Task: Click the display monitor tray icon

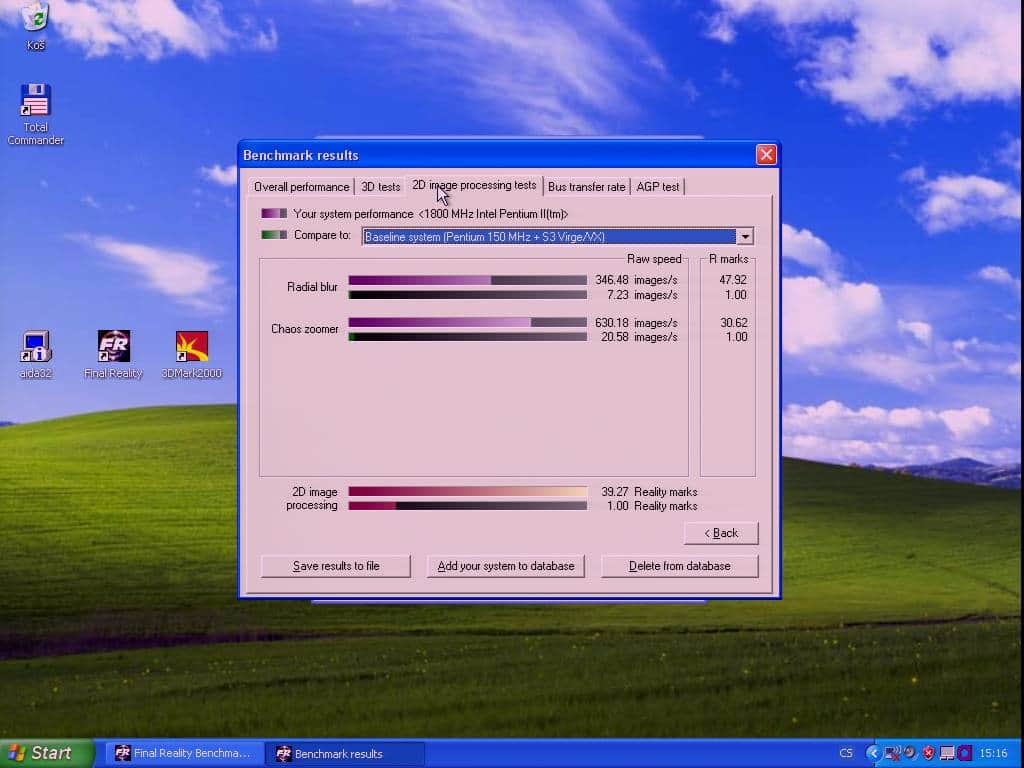Action: point(947,753)
